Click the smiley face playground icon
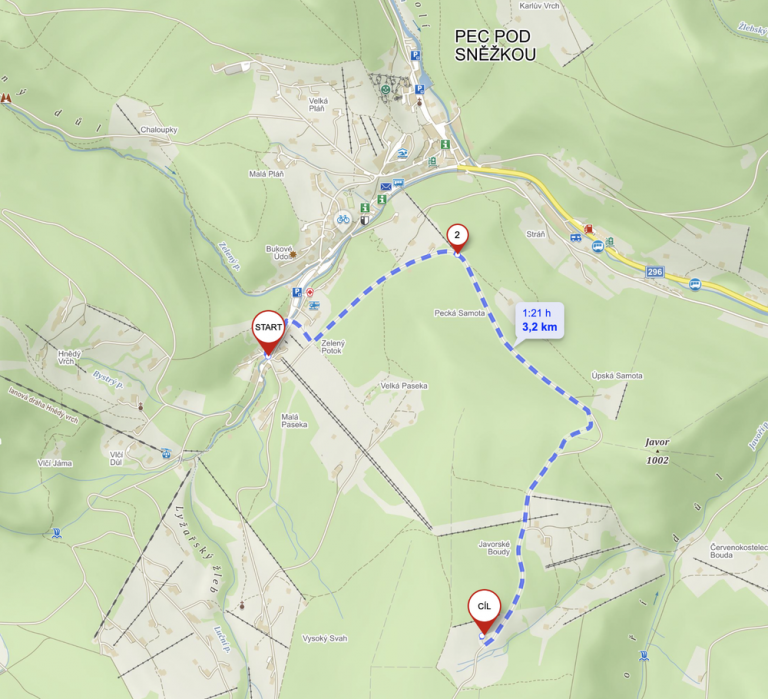The width and height of the screenshot is (768, 699). click(385, 90)
